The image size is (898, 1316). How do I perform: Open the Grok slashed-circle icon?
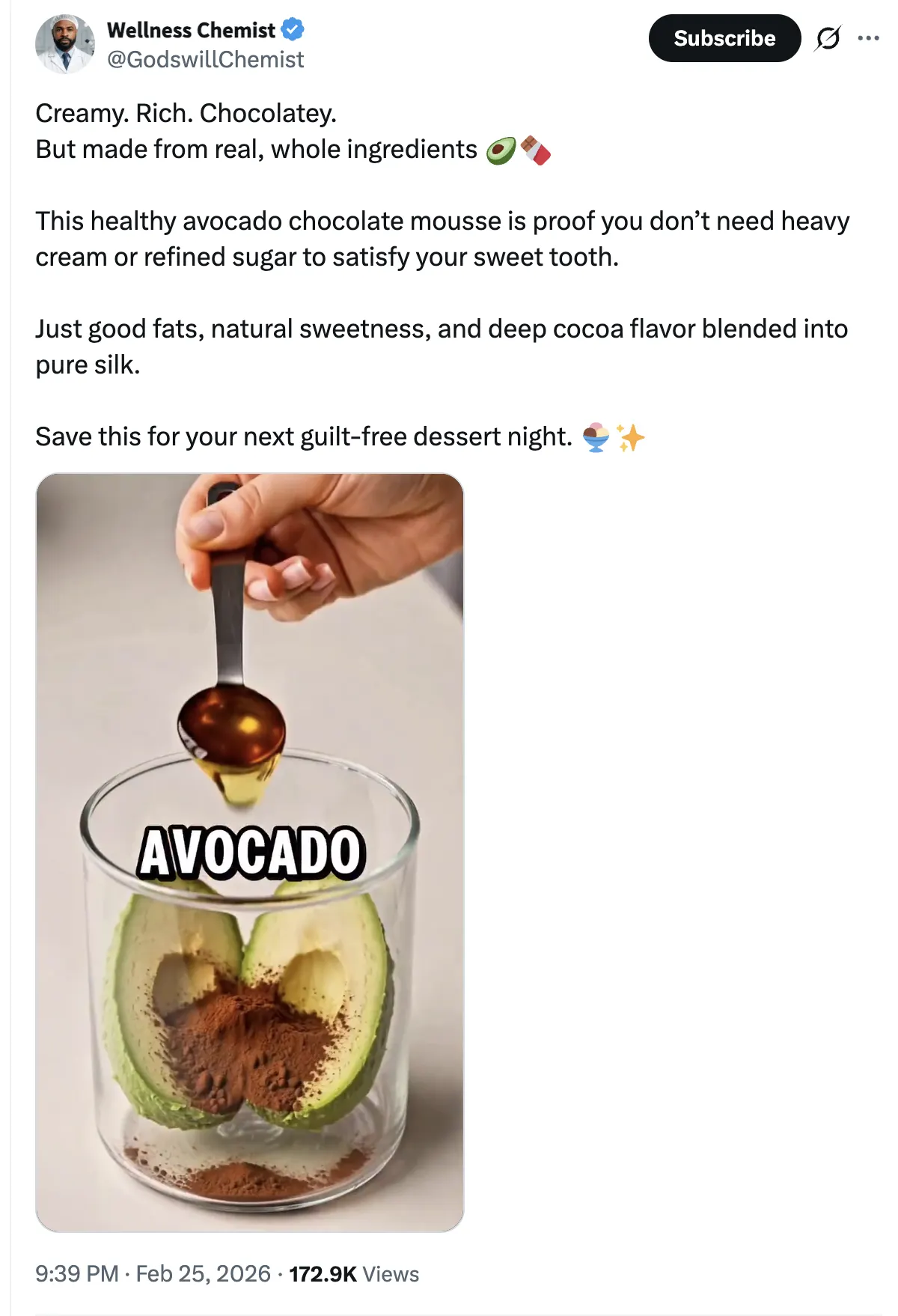tap(828, 37)
